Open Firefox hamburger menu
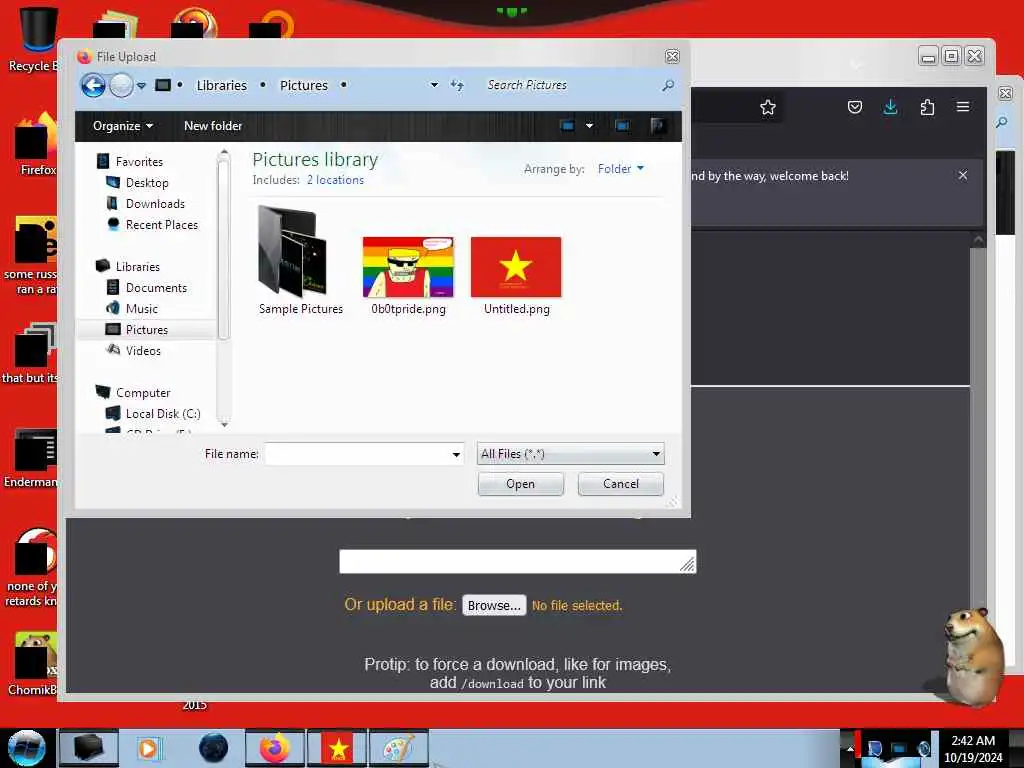 [x=963, y=107]
